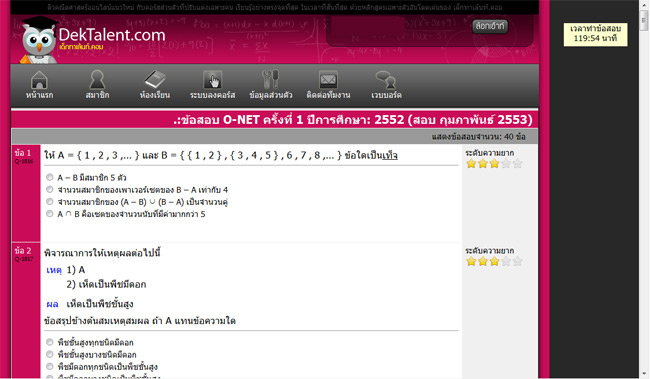
Task: Open the ระบบลงคอร์ส course enrollment icon
Action: tap(213, 79)
